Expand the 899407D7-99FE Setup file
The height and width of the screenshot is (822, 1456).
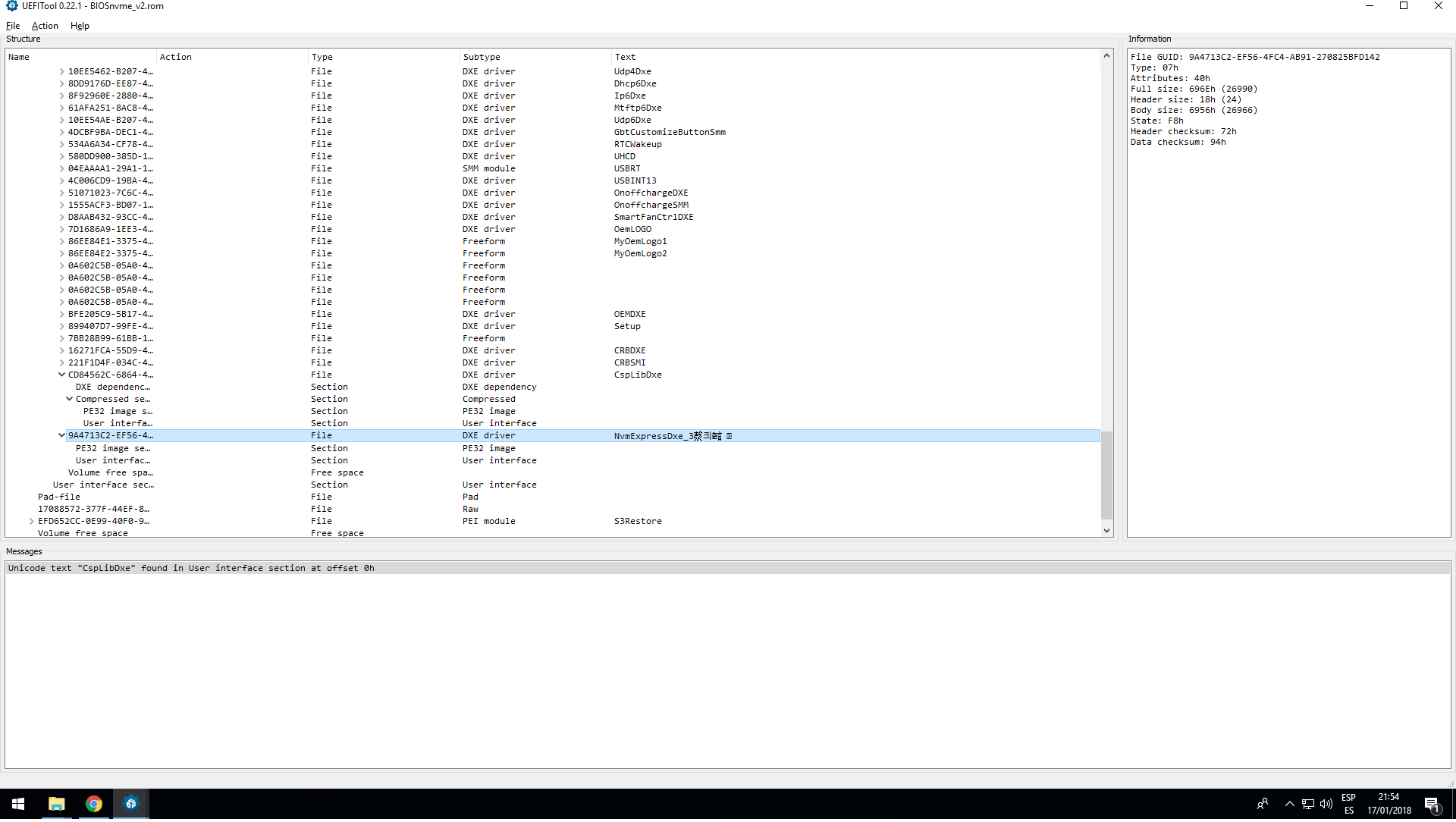tap(61, 327)
